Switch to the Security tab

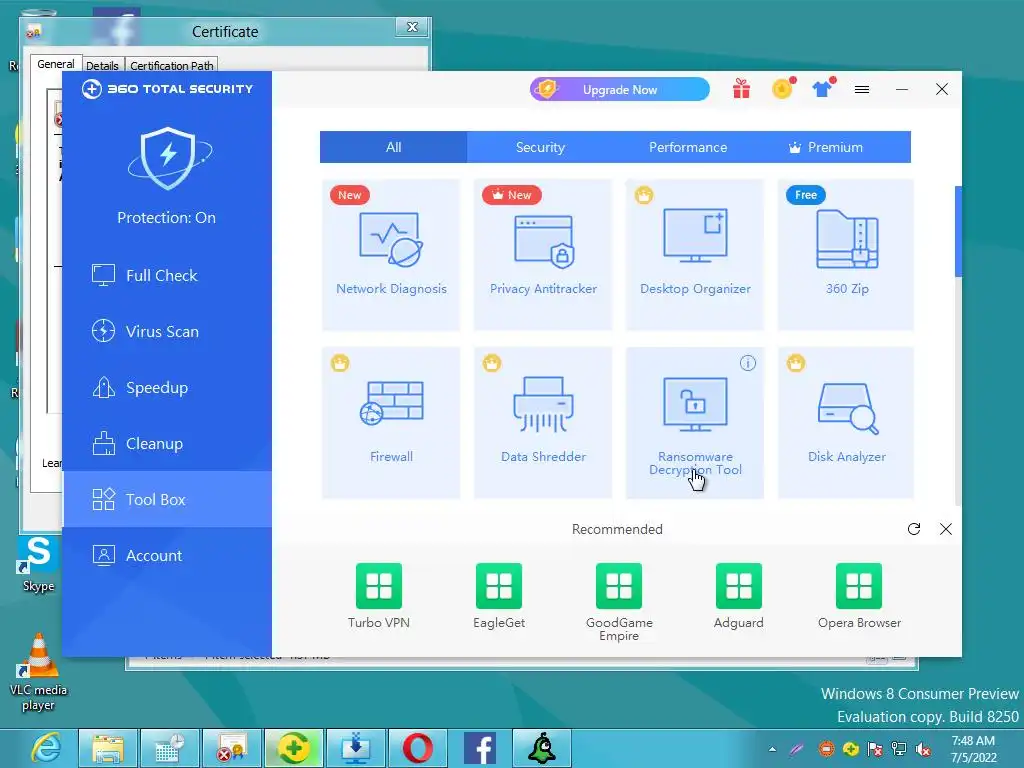(x=540, y=147)
